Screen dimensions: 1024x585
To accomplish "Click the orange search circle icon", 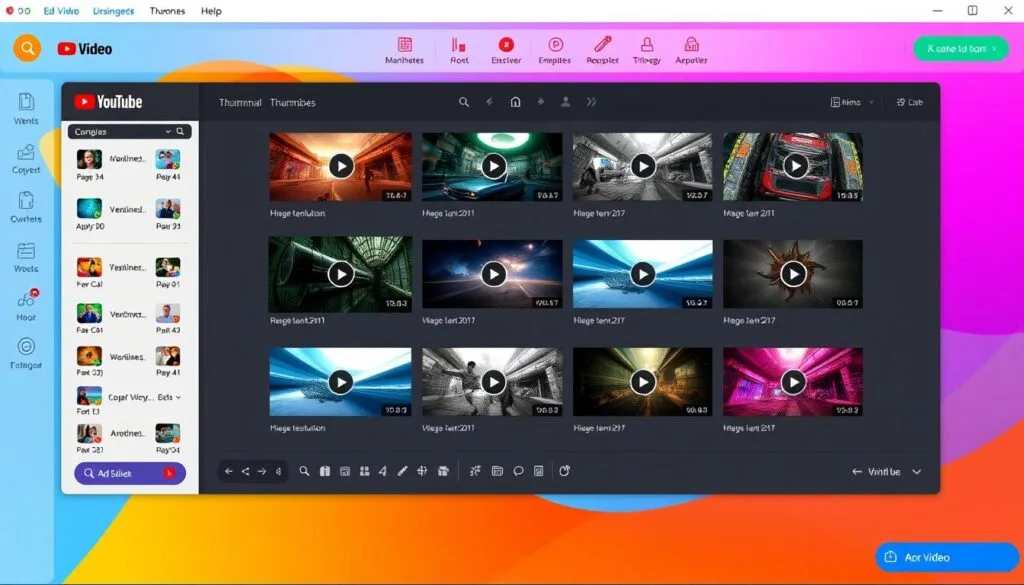I will [27, 48].
